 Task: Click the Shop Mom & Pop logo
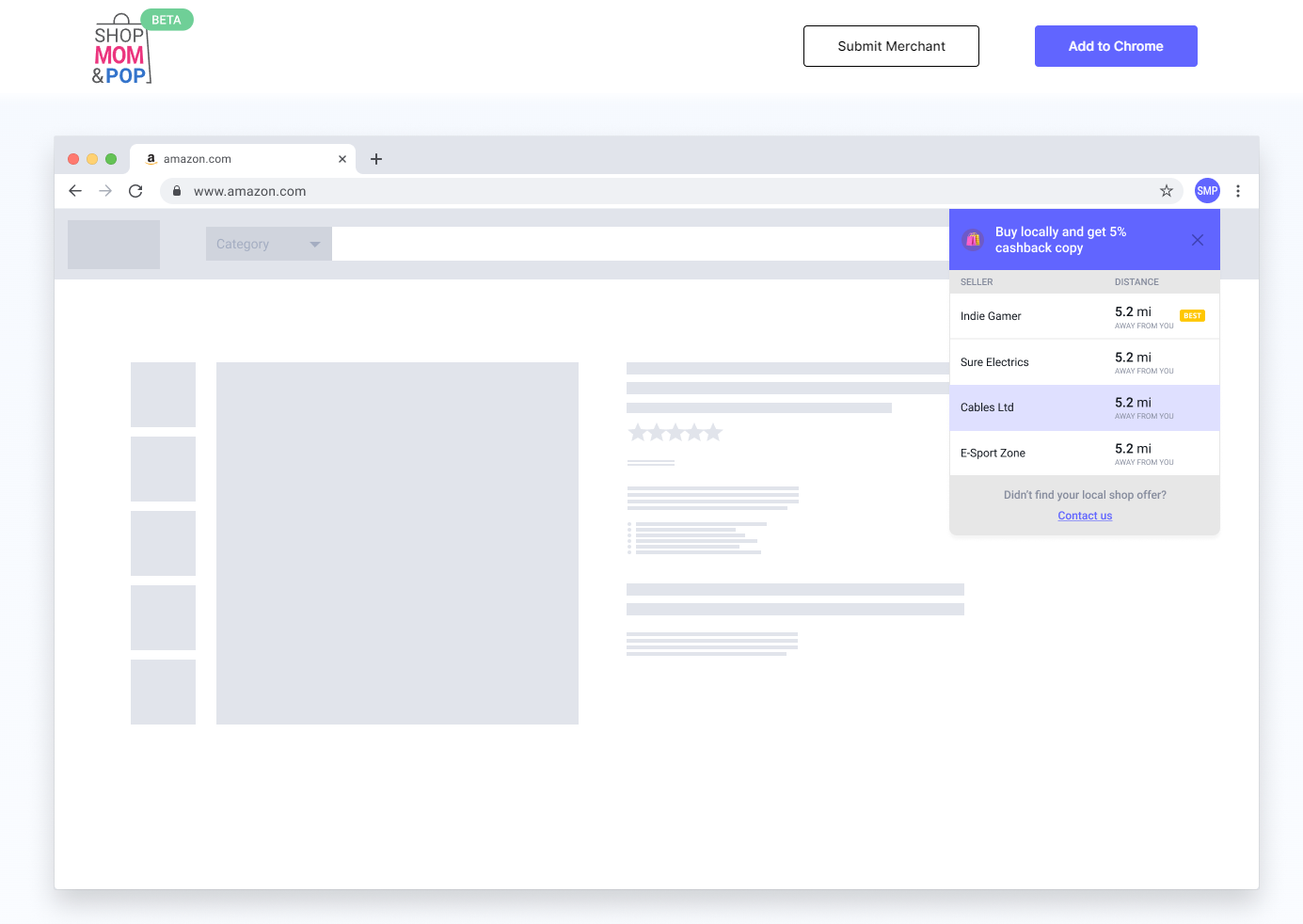point(121,49)
